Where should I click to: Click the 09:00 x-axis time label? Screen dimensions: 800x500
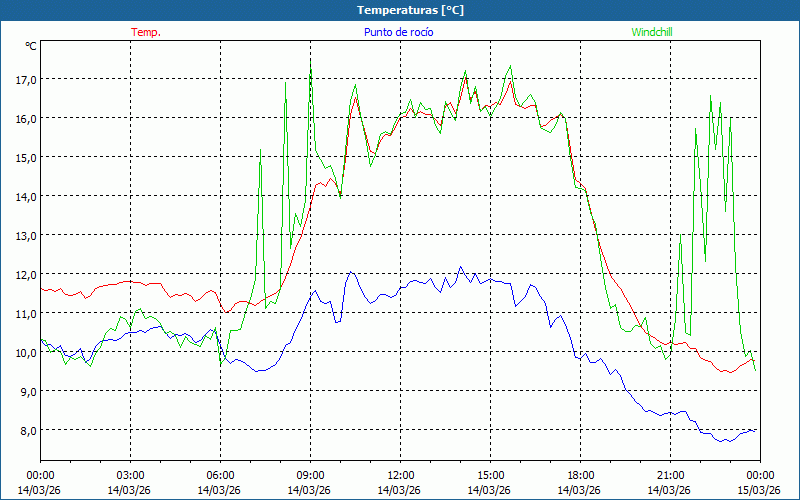[310, 475]
